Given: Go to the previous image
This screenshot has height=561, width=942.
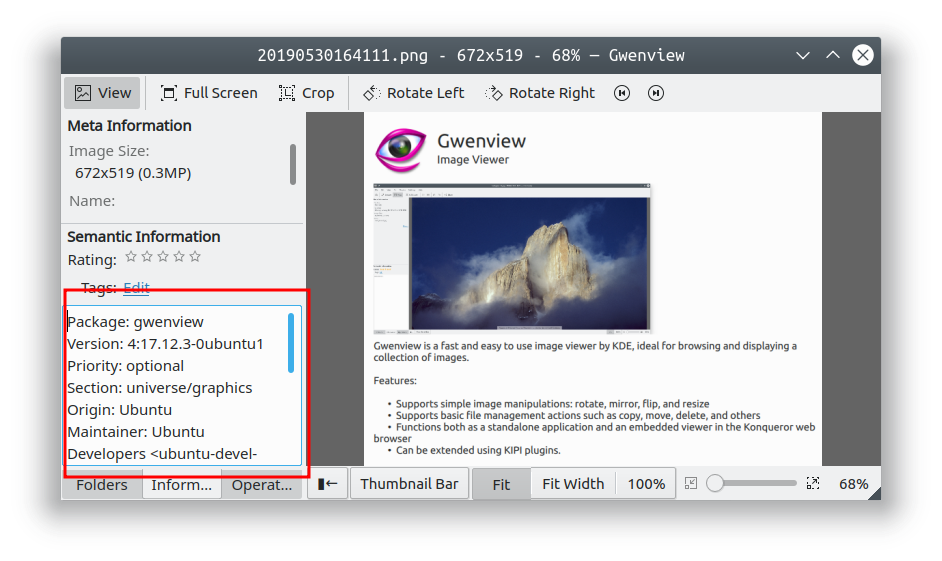Looking at the screenshot, I should (622, 93).
